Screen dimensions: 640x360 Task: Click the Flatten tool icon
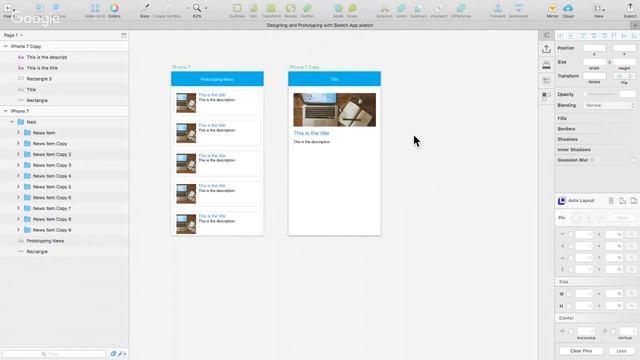[307, 8]
